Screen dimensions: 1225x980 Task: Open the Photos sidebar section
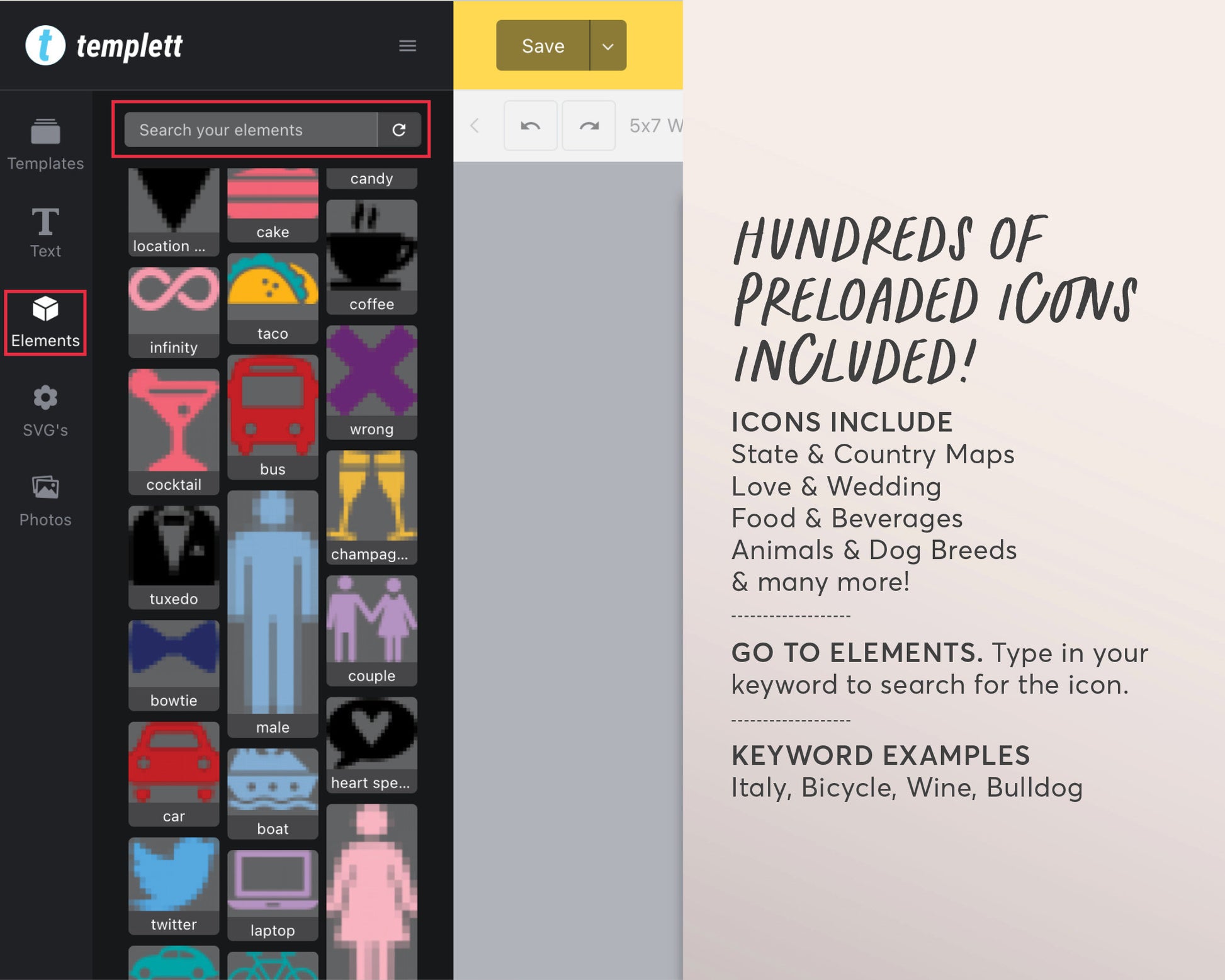tap(45, 501)
